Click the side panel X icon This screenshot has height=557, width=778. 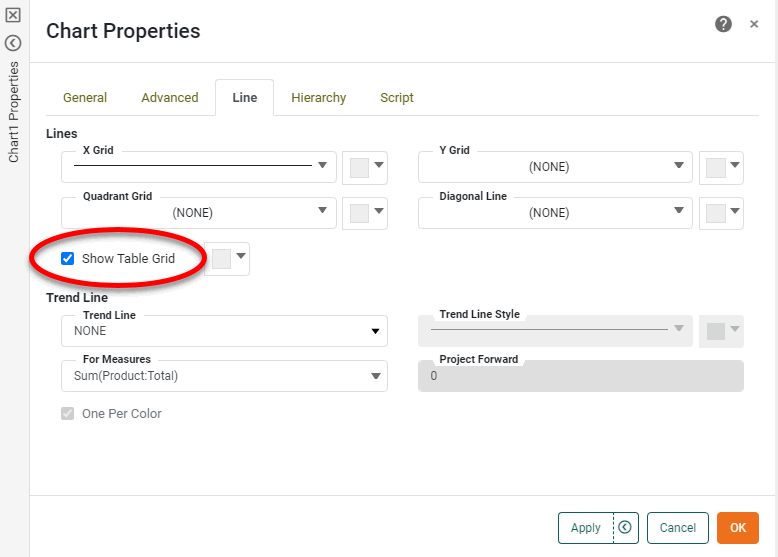13,16
